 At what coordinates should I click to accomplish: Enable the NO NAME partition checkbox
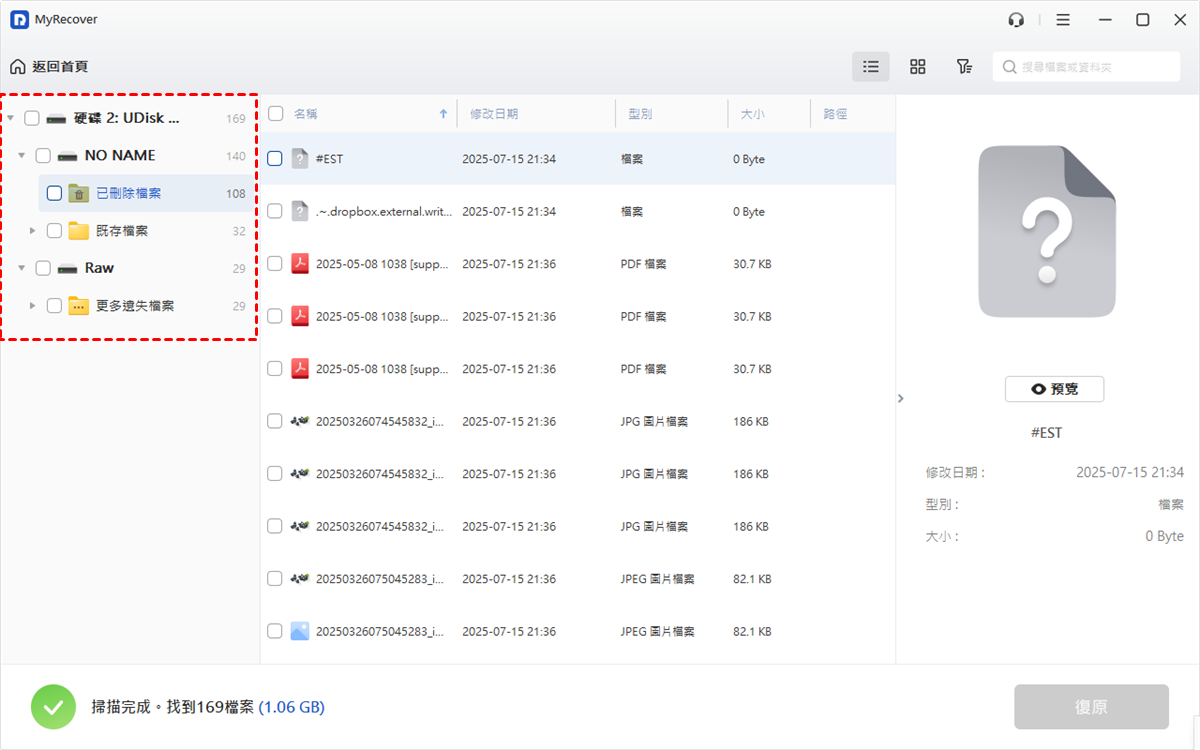43,156
